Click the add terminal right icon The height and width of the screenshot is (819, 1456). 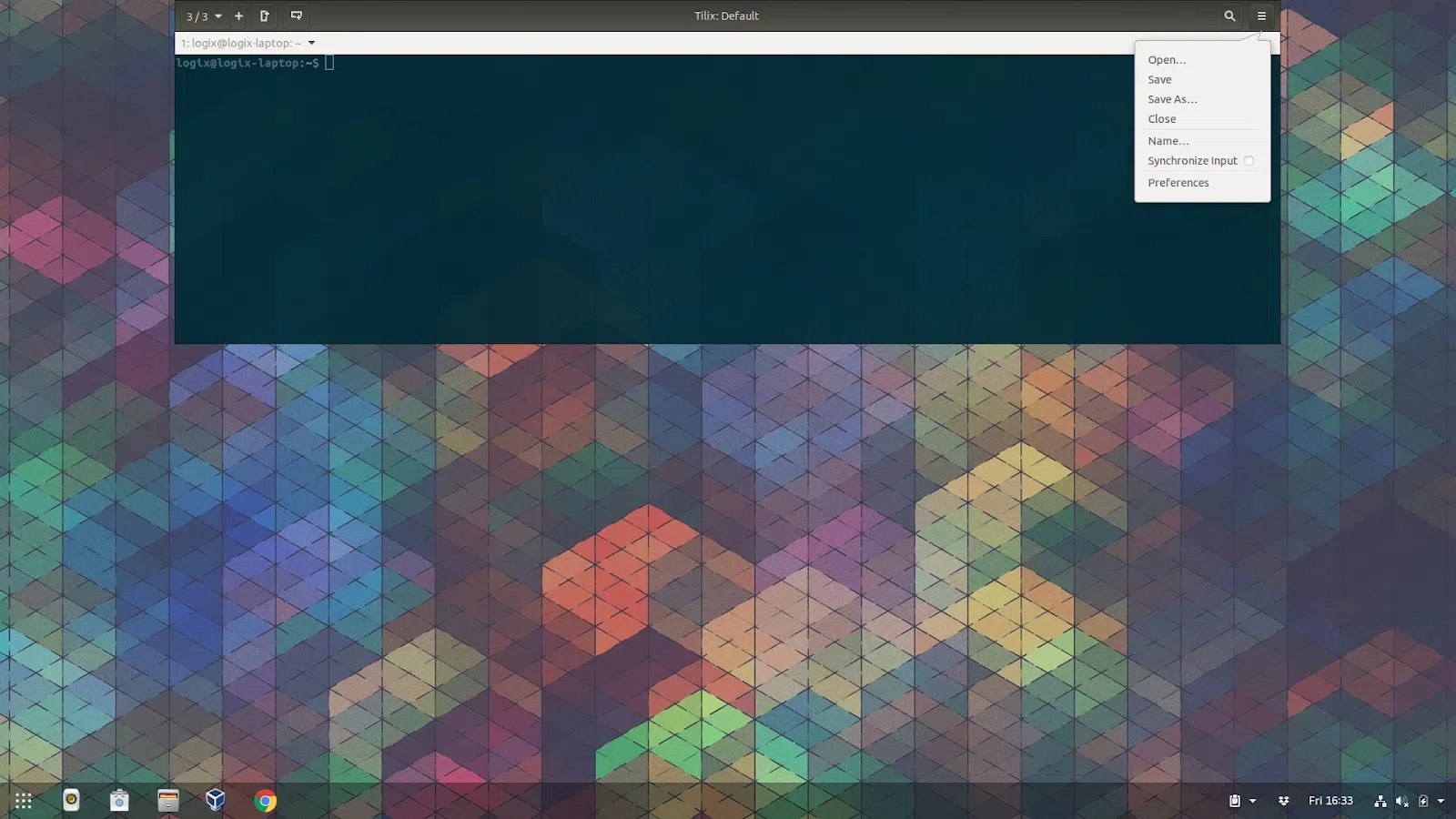pyautogui.click(x=265, y=15)
